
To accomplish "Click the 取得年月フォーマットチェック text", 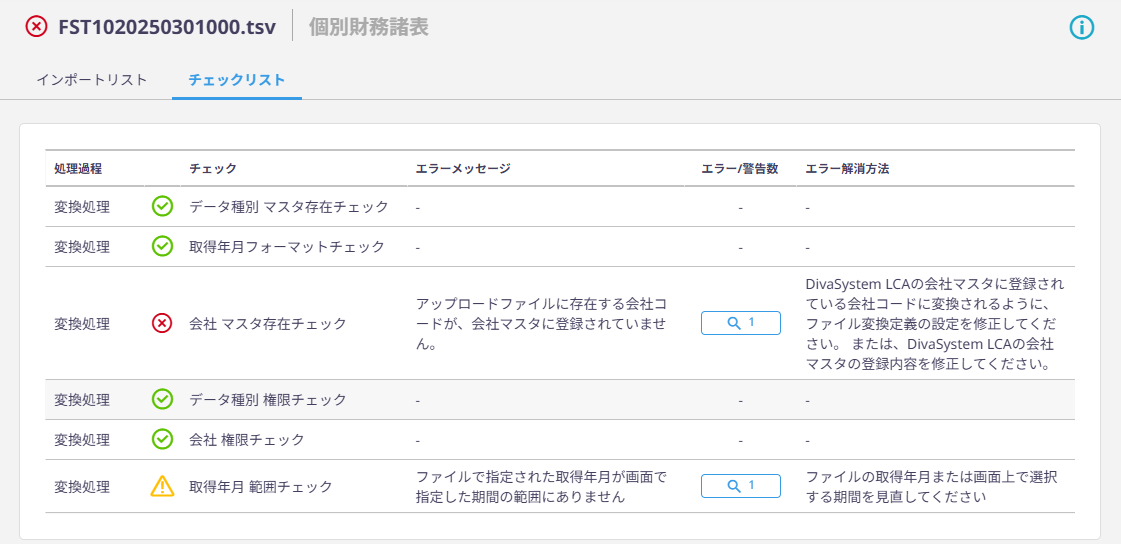I will click(287, 247).
